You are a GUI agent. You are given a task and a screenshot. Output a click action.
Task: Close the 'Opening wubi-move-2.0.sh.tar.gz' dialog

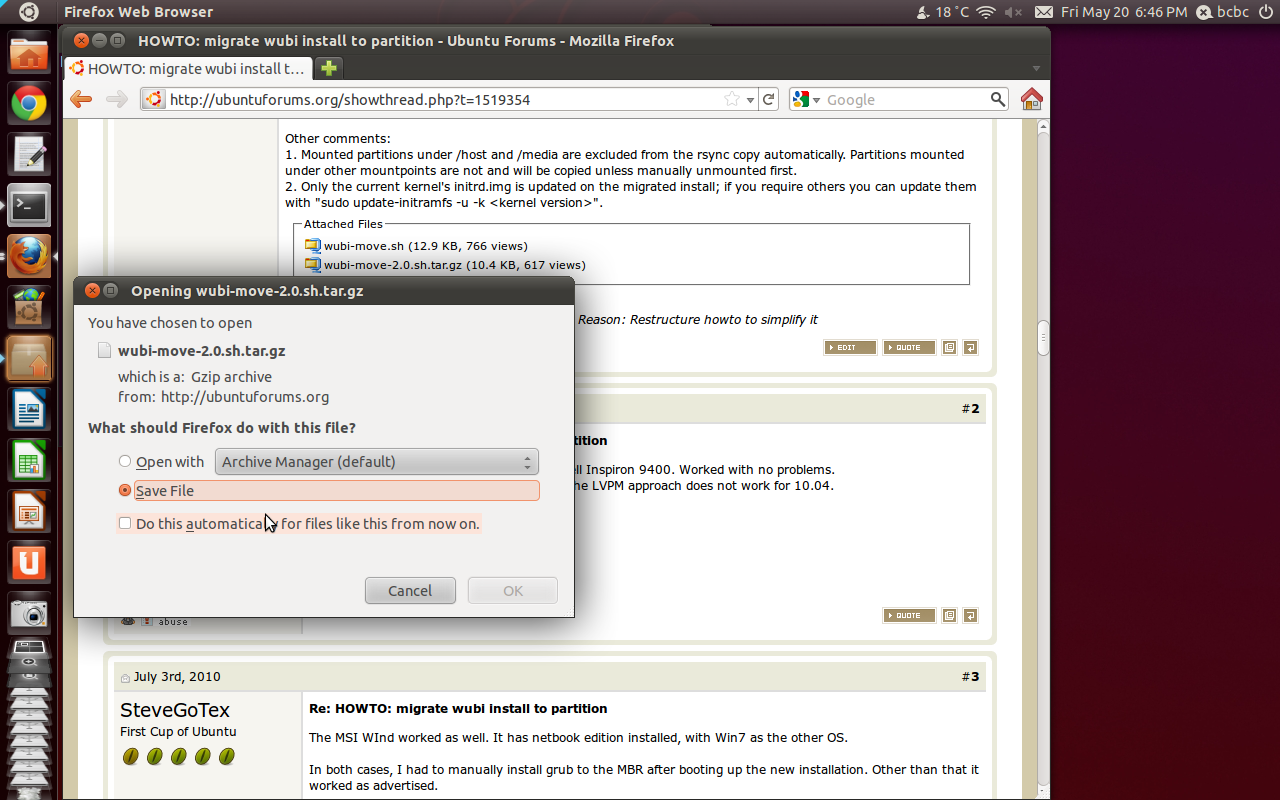[x=93, y=291]
